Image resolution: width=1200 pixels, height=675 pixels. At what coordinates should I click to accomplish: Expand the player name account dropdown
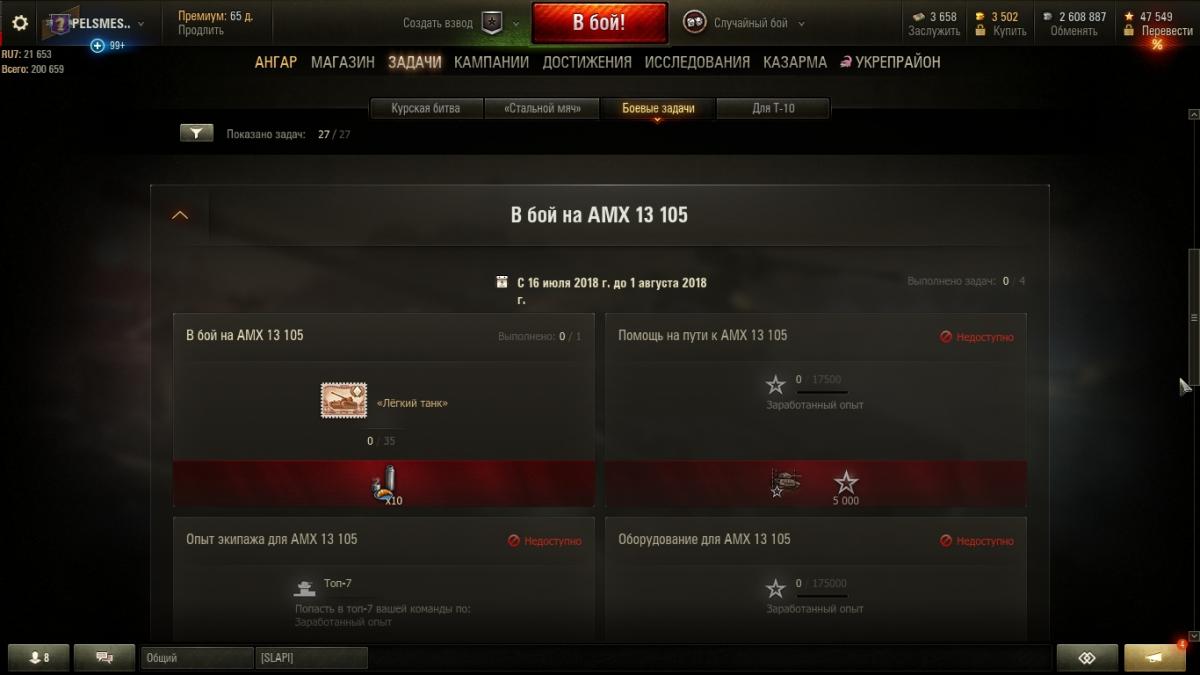point(140,23)
